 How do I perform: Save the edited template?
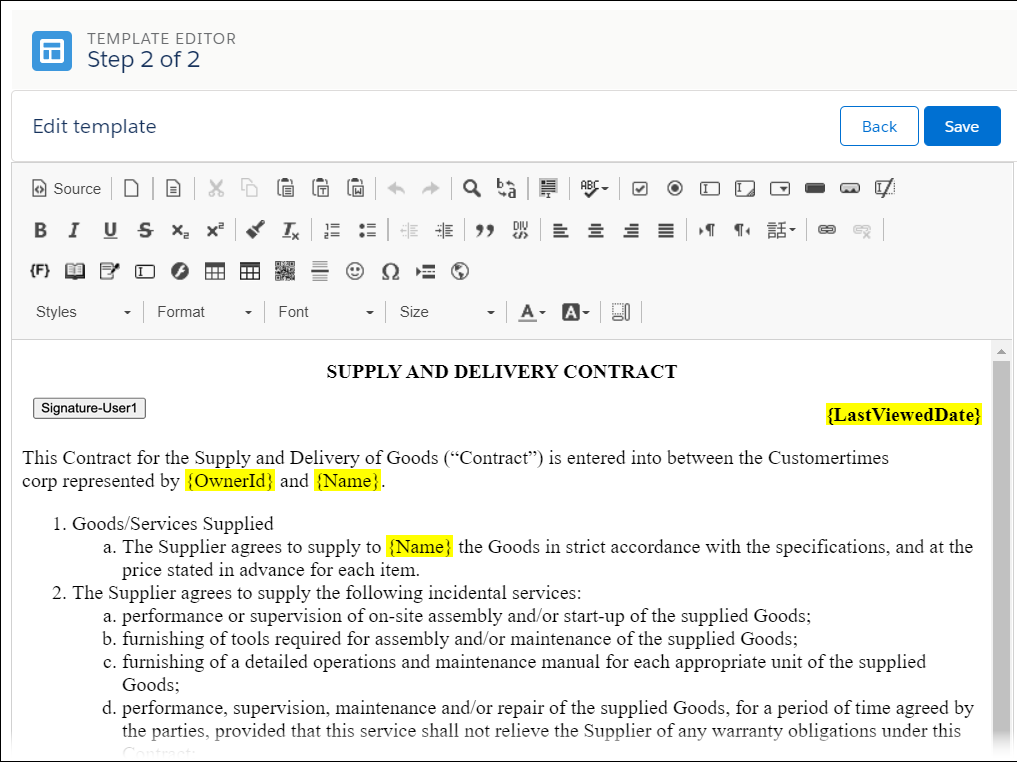tap(961, 126)
